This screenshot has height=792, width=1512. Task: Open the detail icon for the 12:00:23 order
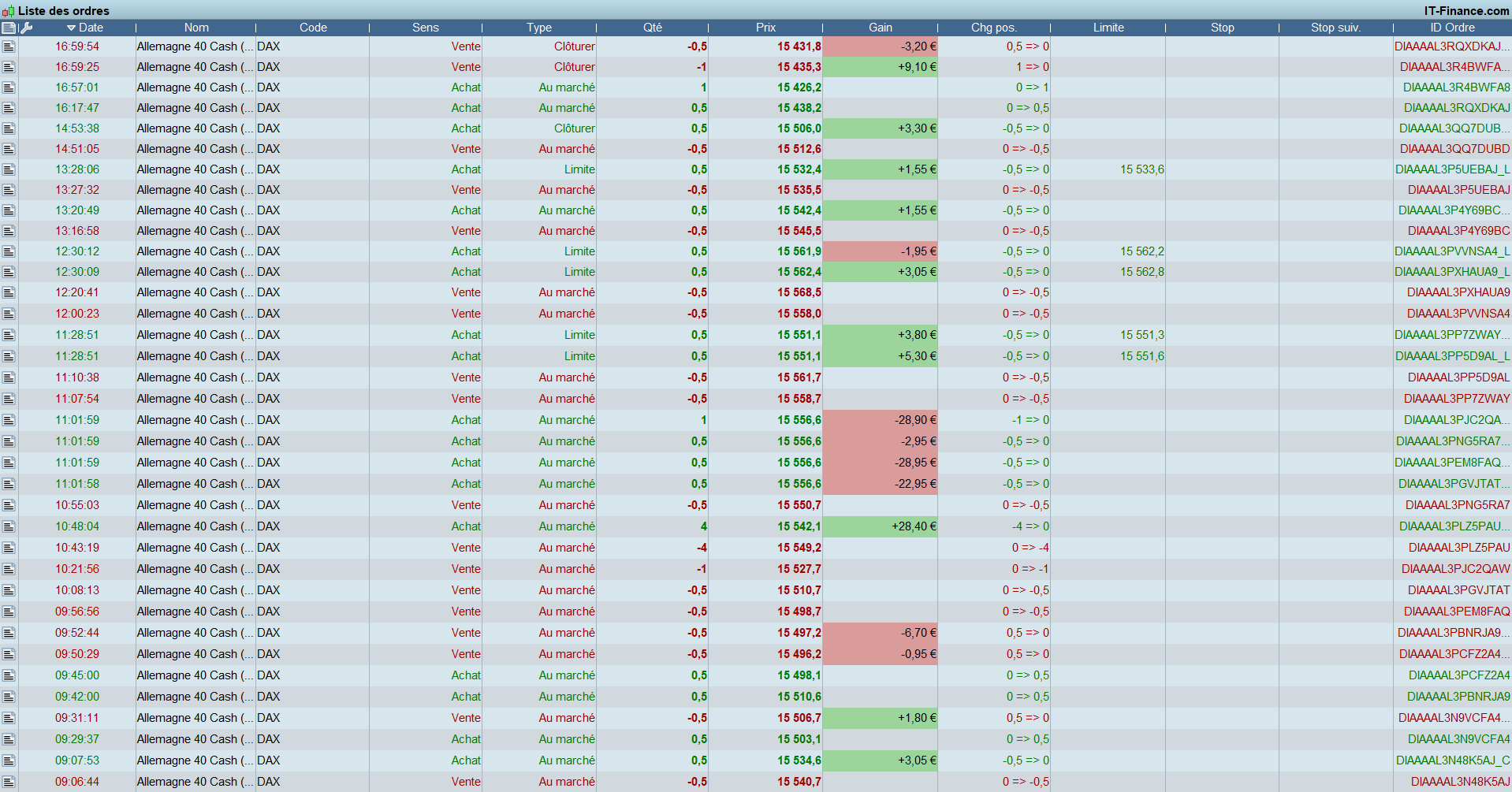[9, 314]
